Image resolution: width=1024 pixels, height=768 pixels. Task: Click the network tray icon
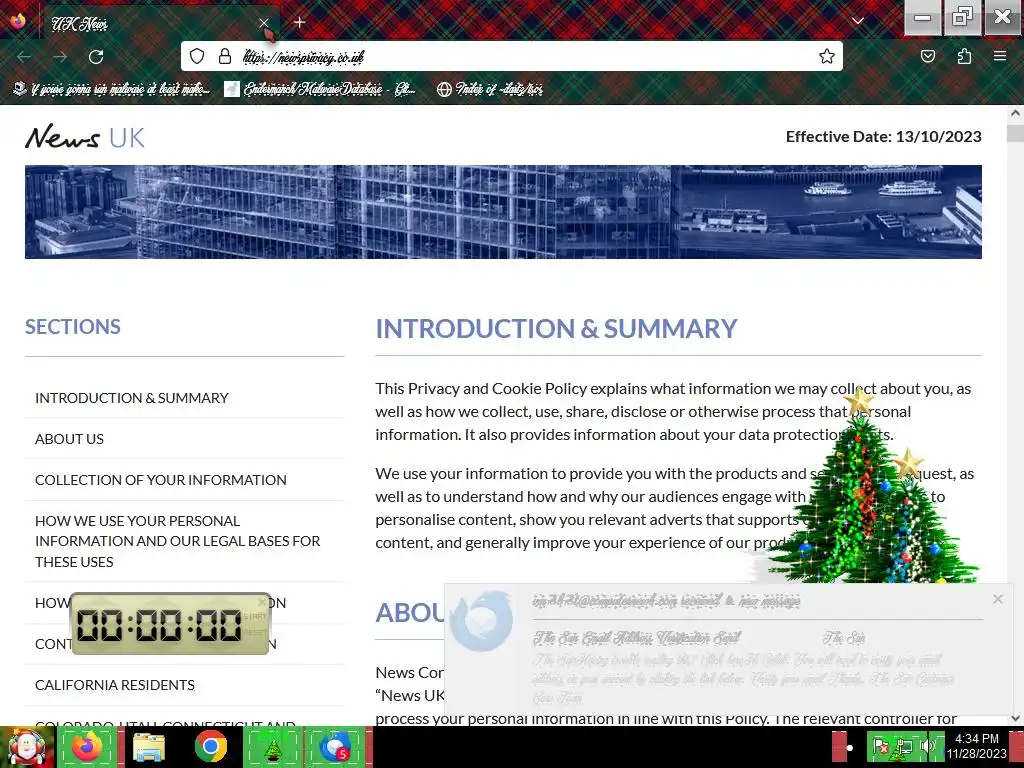904,746
